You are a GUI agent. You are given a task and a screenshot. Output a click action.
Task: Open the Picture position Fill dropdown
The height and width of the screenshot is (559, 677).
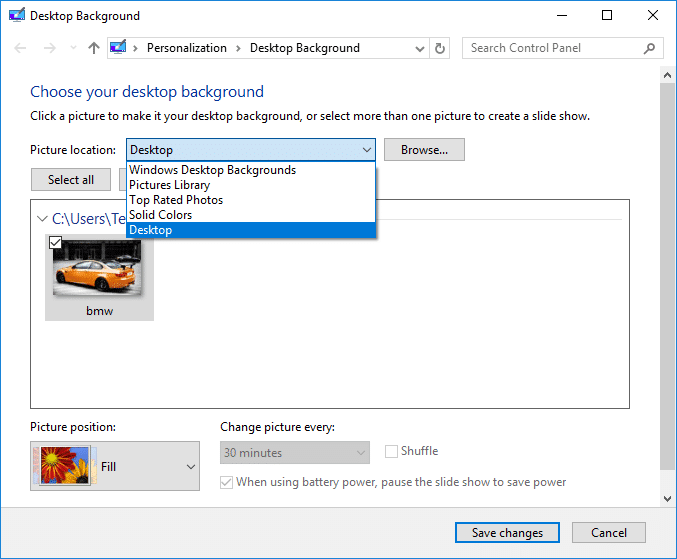point(115,466)
